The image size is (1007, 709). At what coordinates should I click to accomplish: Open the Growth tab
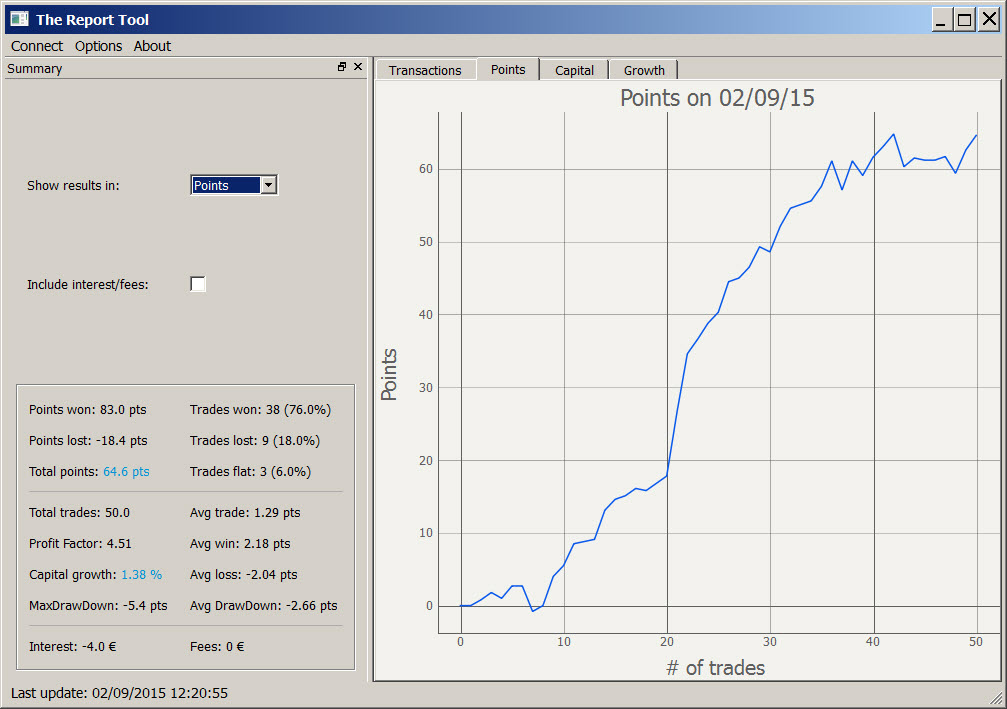point(644,70)
